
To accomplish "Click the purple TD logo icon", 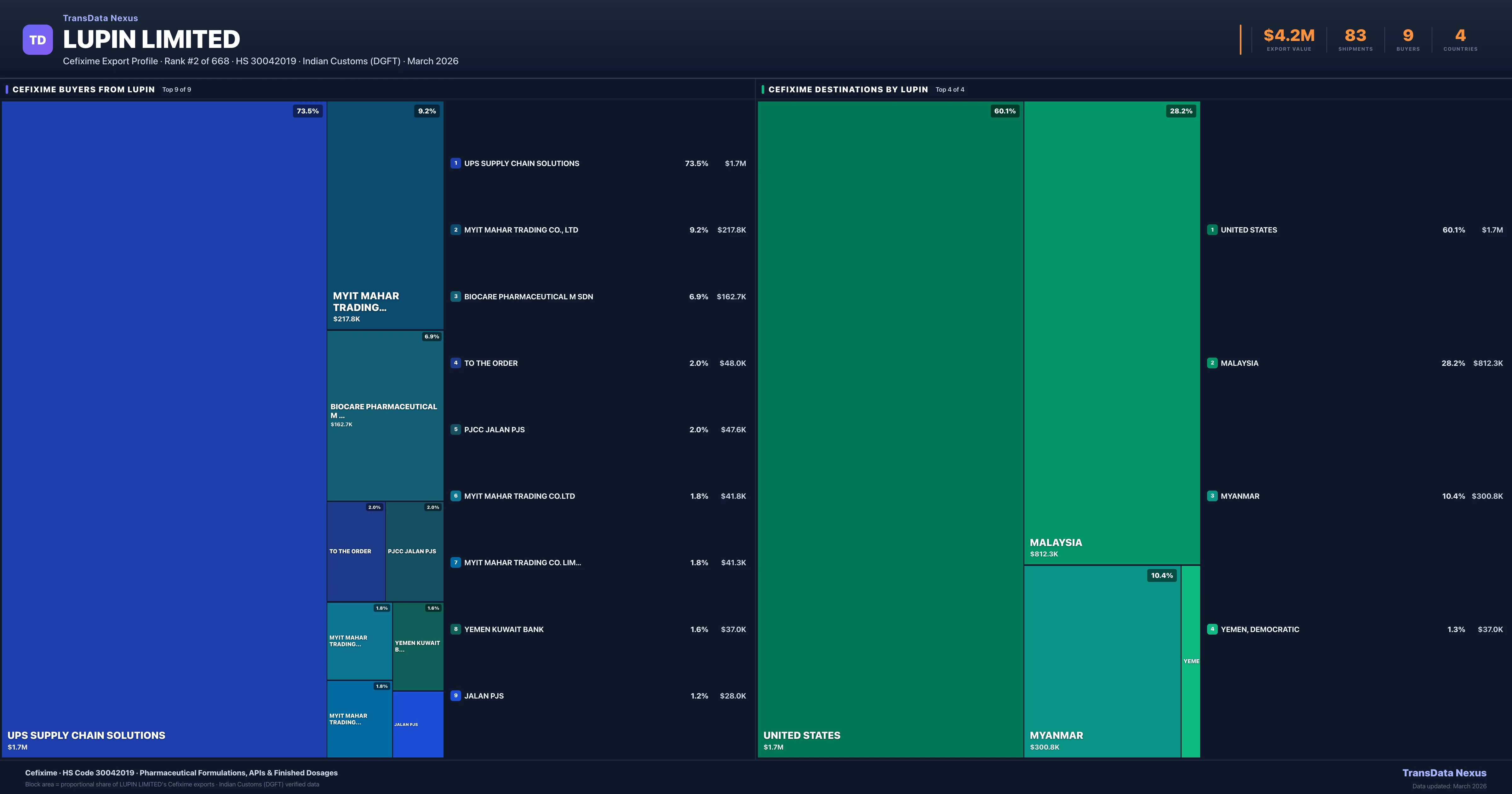I will tap(37, 40).
